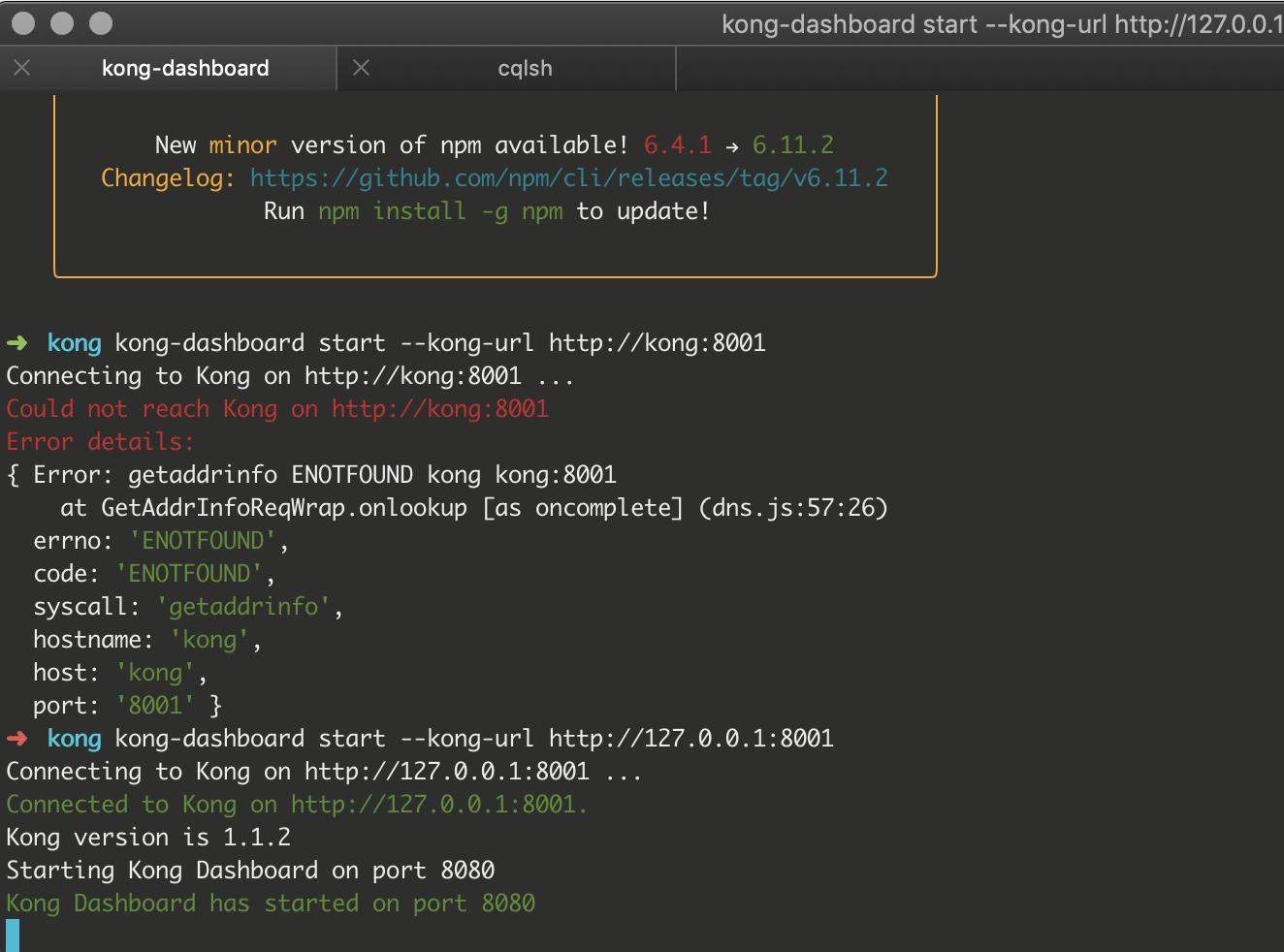Click the red arrow prompt on second command
The width and height of the screenshot is (1284, 952).
point(17,739)
